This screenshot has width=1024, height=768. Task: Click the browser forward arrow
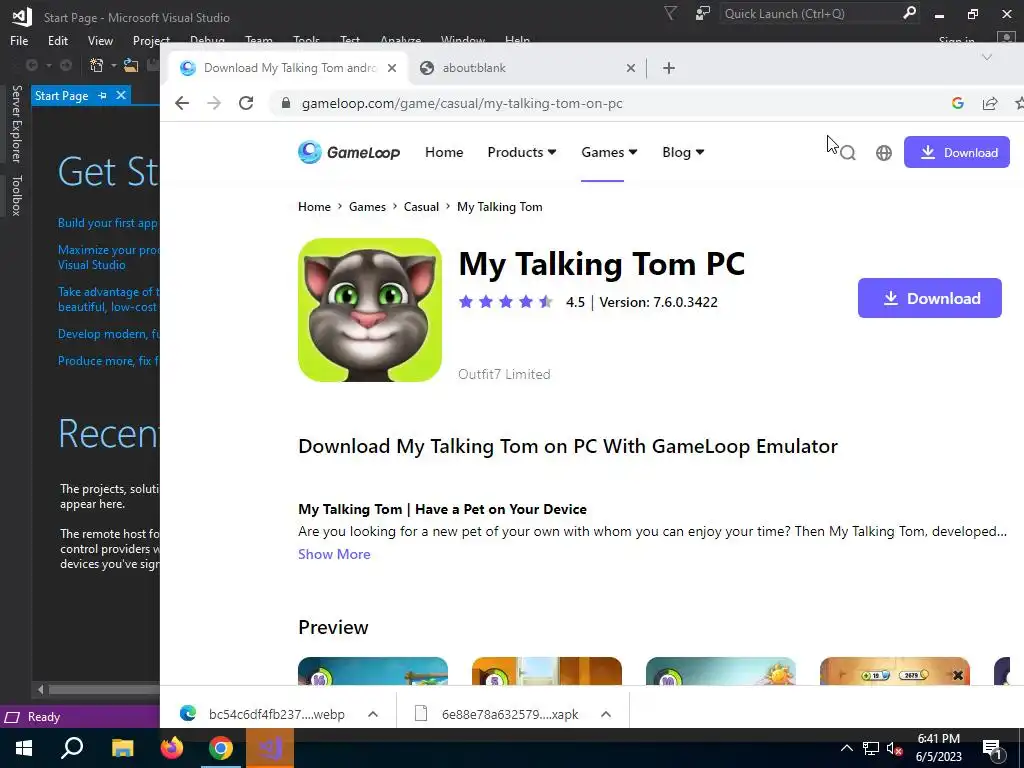click(x=214, y=103)
